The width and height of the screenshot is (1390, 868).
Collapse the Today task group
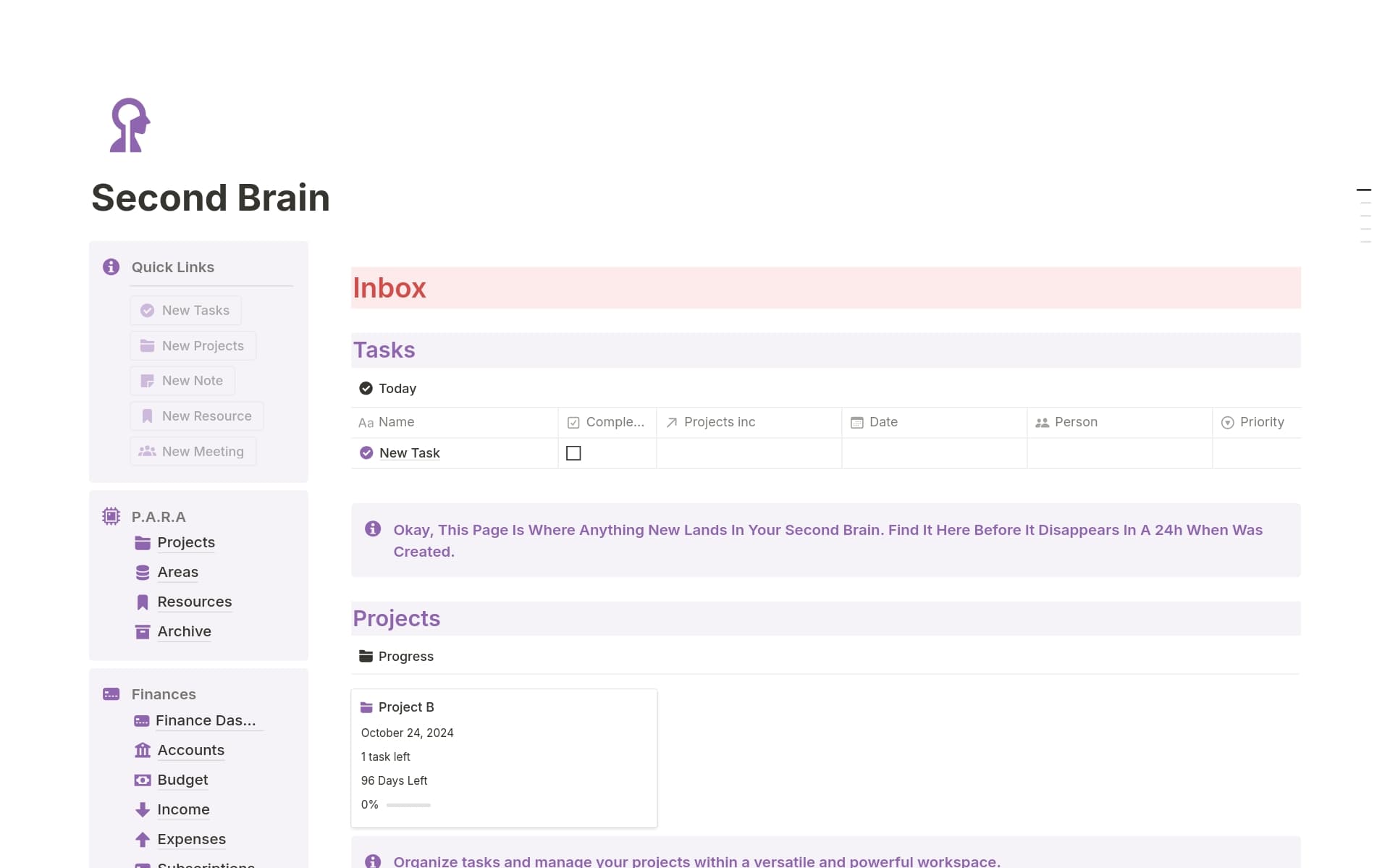pyautogui.click(x=366, y=388)
